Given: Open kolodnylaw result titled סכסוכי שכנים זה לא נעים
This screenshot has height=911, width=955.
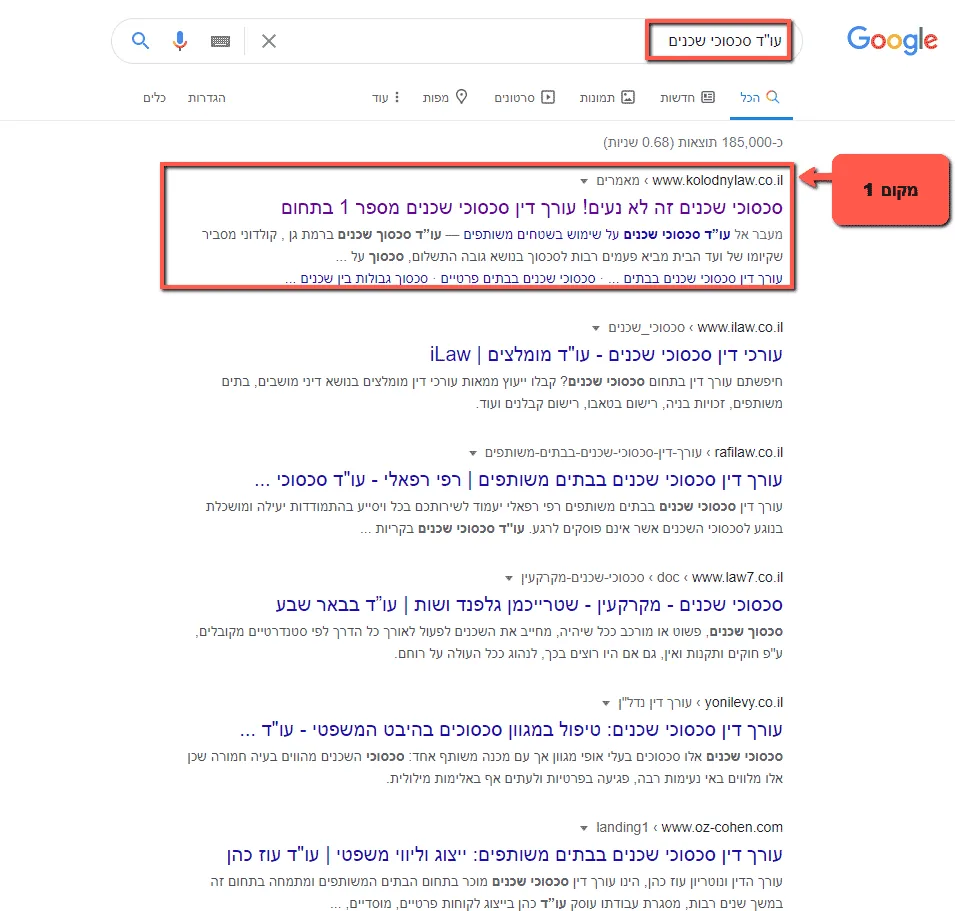Looking at the screenshot, I should (x=532, y=208).
